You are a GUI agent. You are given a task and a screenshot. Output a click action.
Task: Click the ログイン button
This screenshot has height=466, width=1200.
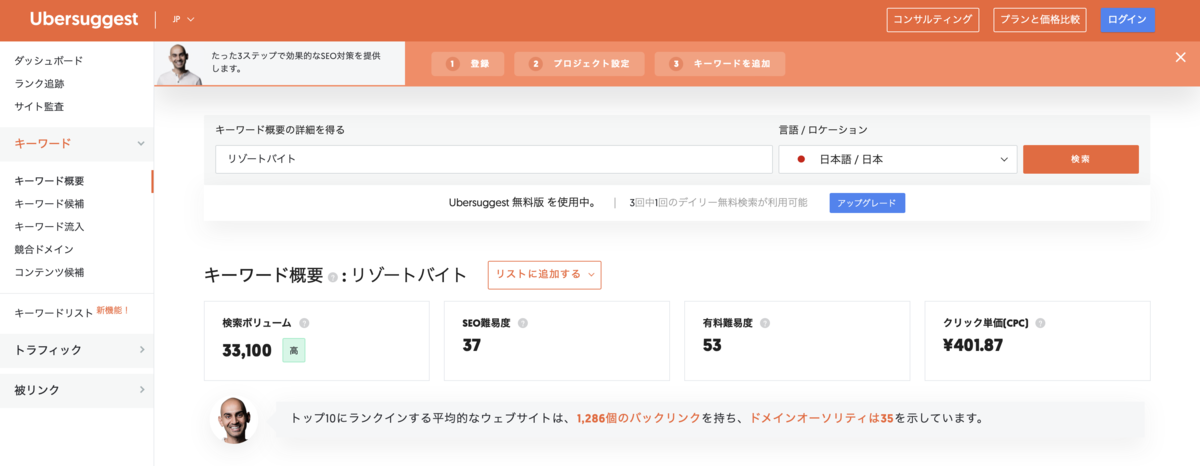point(1127,20)
